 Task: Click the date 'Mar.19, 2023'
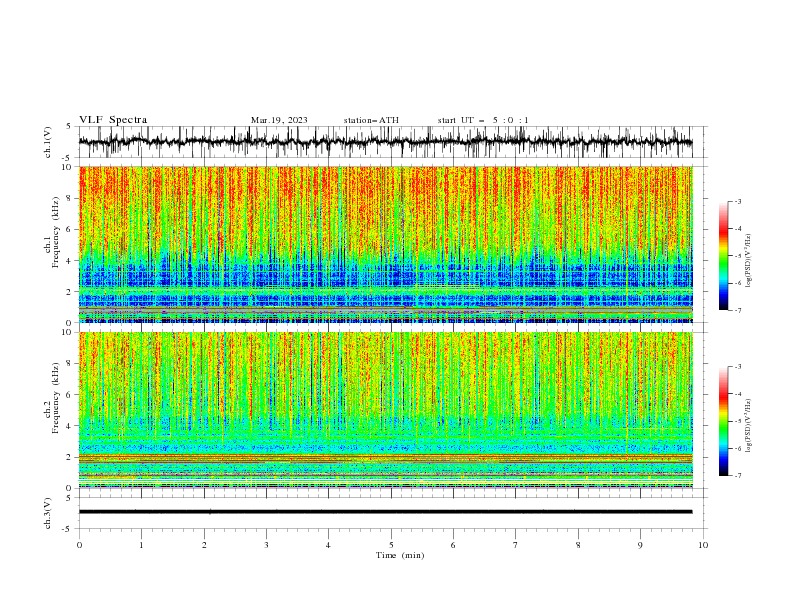point(279,120)
